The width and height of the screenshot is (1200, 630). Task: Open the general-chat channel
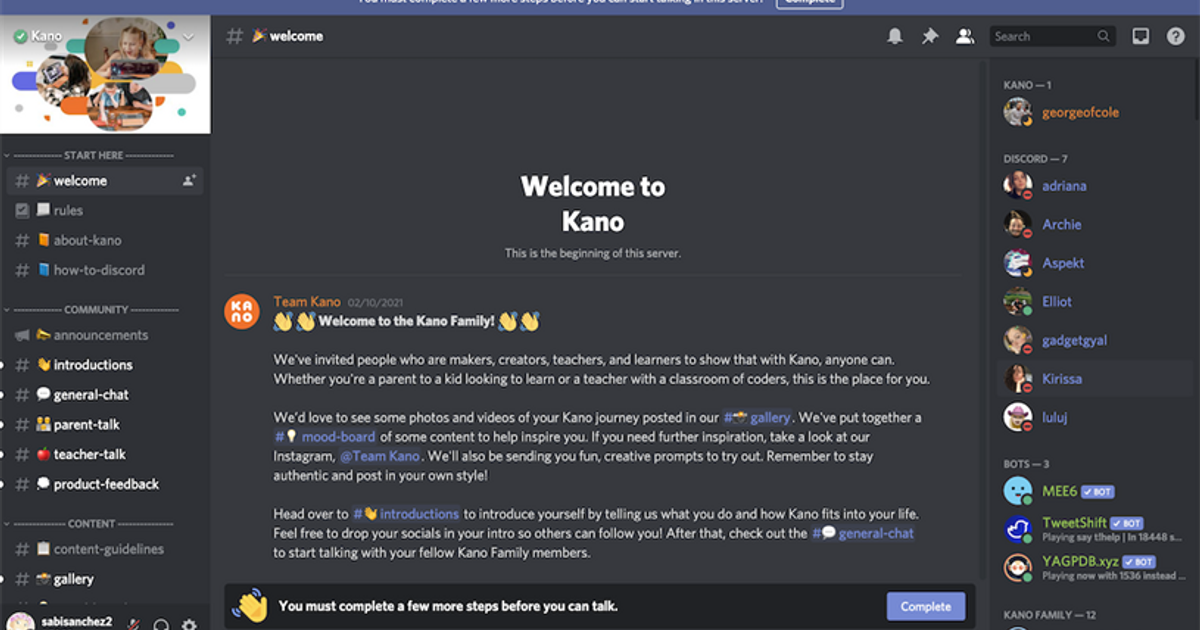point(91,395)
